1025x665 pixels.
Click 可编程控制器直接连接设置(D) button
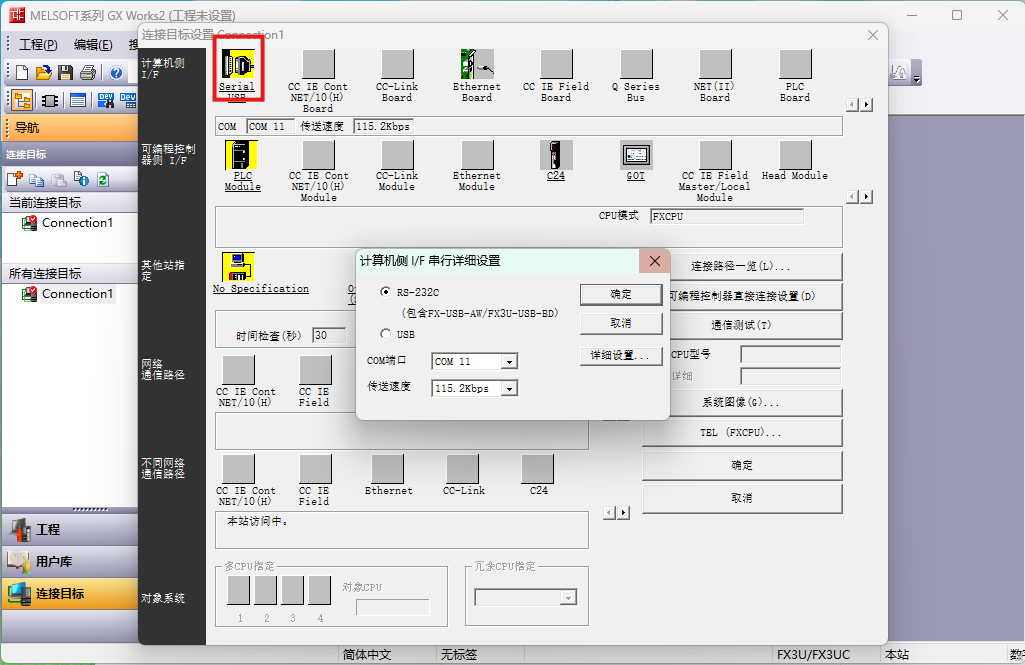pos(742,296)
